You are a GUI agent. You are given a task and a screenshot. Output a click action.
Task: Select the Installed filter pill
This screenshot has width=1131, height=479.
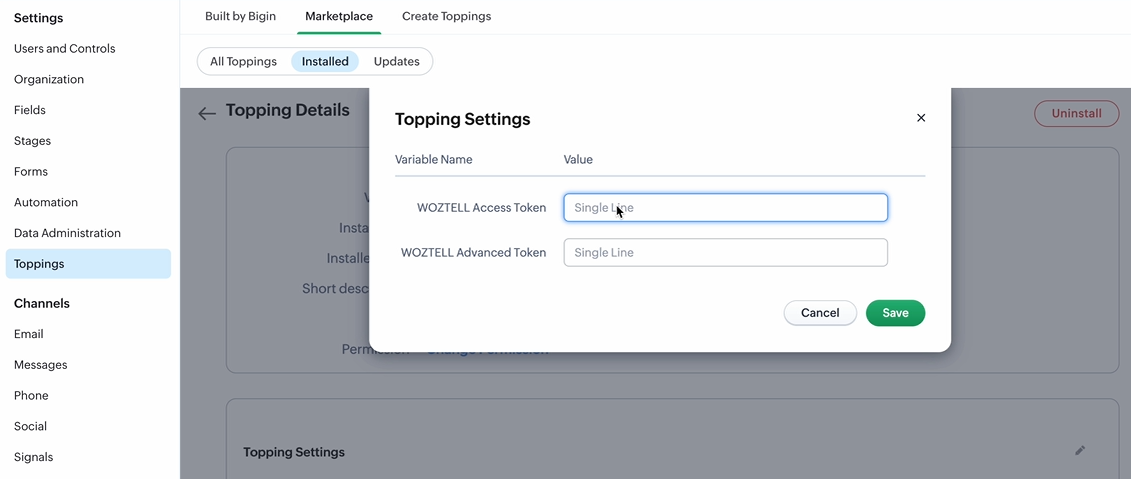(325, 61)
